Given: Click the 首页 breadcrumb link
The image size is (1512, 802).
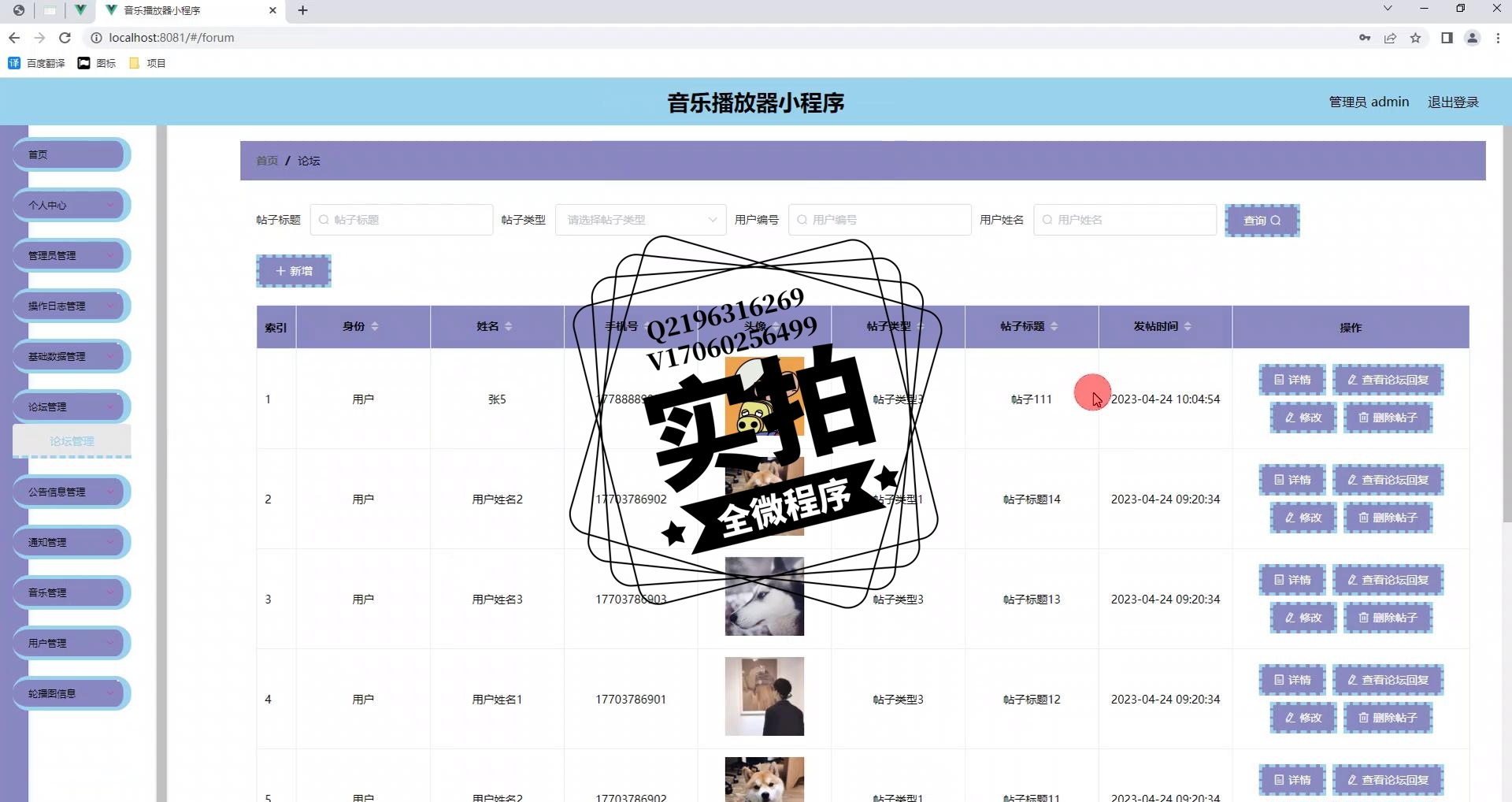Looking at the screenshot, I should pos(267,161).
